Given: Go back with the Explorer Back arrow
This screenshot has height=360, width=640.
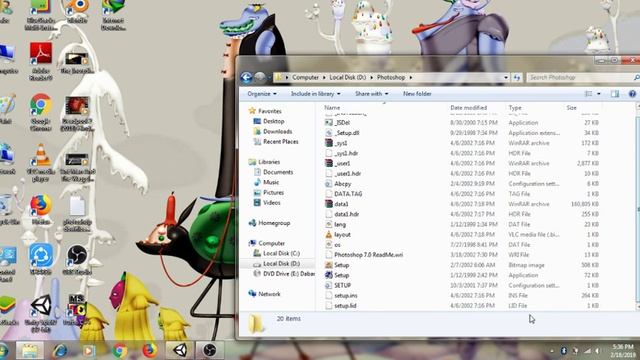Looking at the screenshot, I should (246, 77).
